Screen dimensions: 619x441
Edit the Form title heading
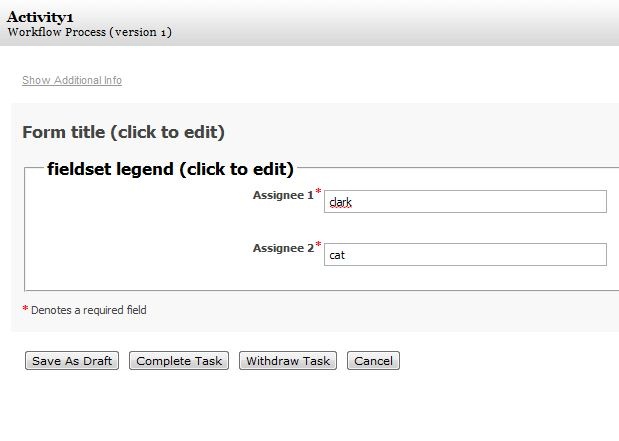point(123,132)
